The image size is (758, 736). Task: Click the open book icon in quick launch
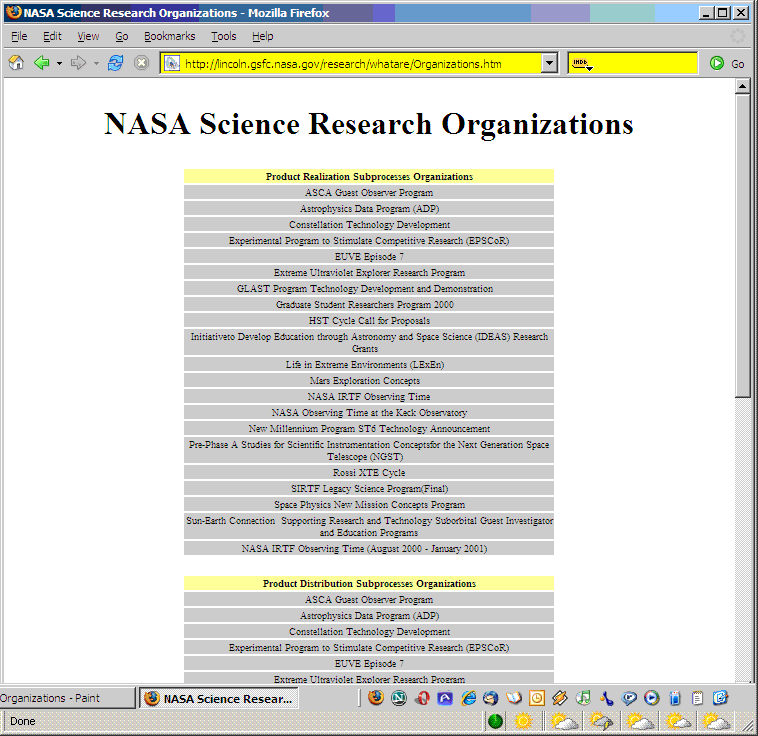pos(514,698)
